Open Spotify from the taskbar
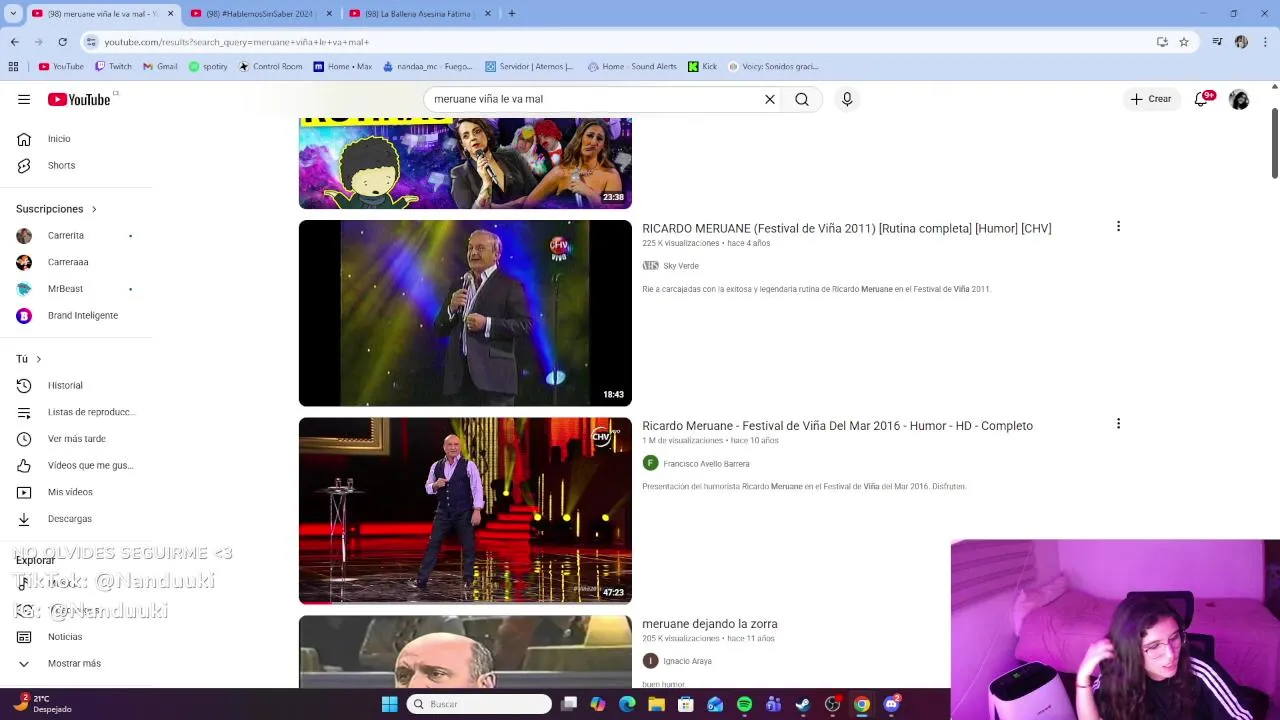Viewport: 1280px width, 720px height. [744, 704]
